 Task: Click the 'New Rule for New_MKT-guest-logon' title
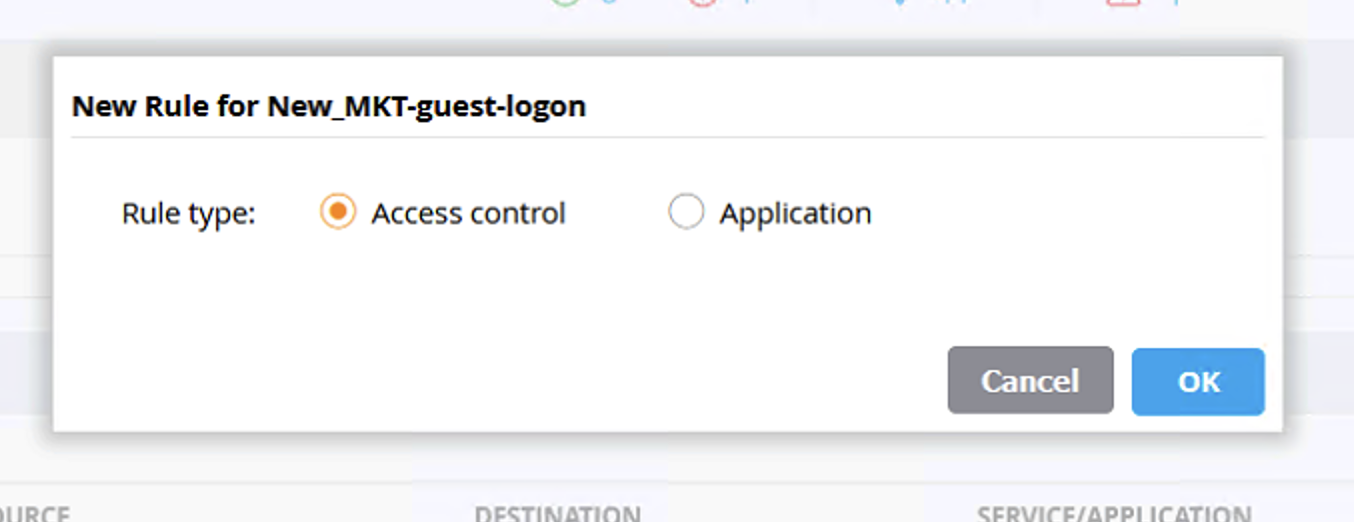click(x=329, y=106)
